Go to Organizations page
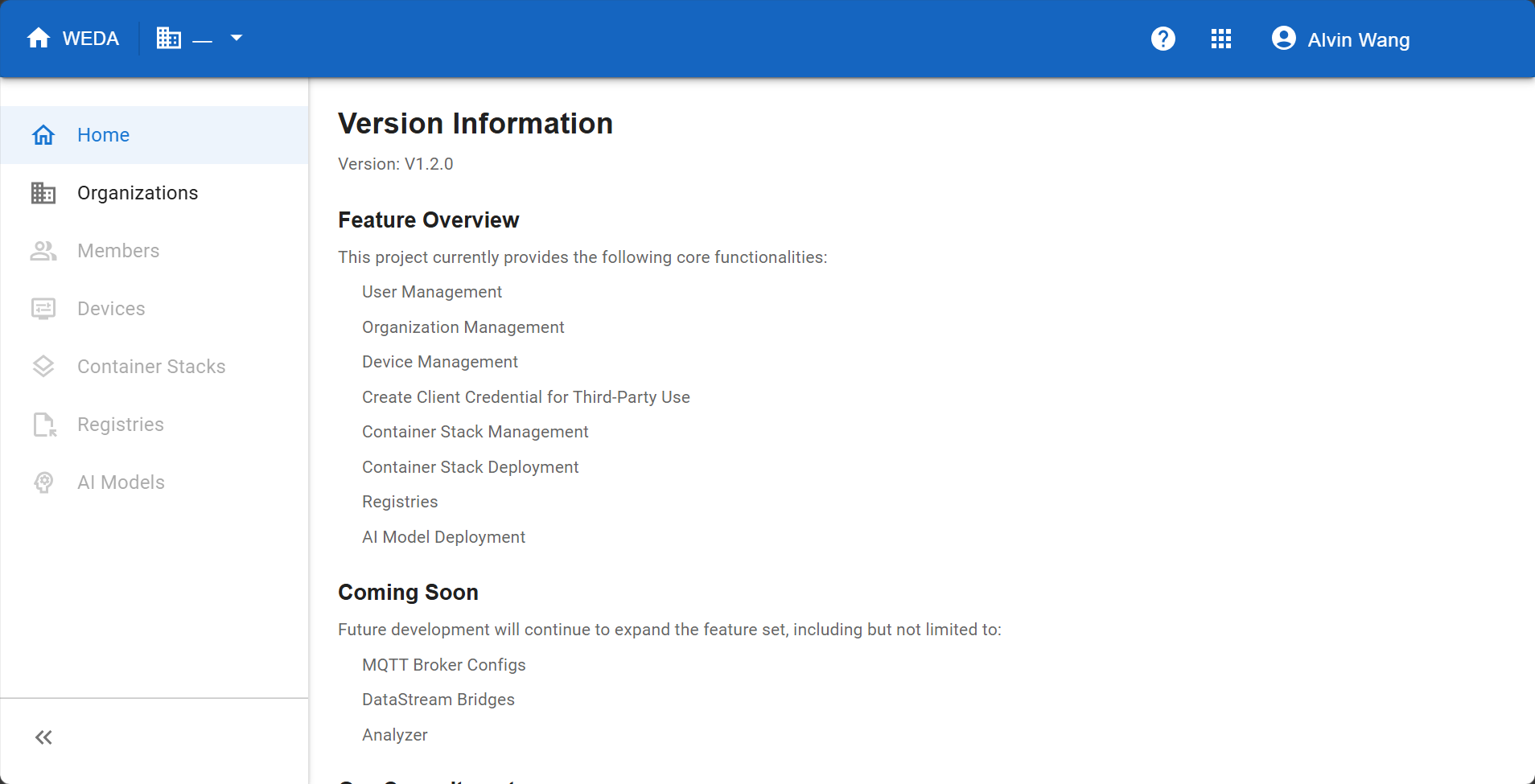The height and width of the screenshot is (784, 1535). coord(154,193)
